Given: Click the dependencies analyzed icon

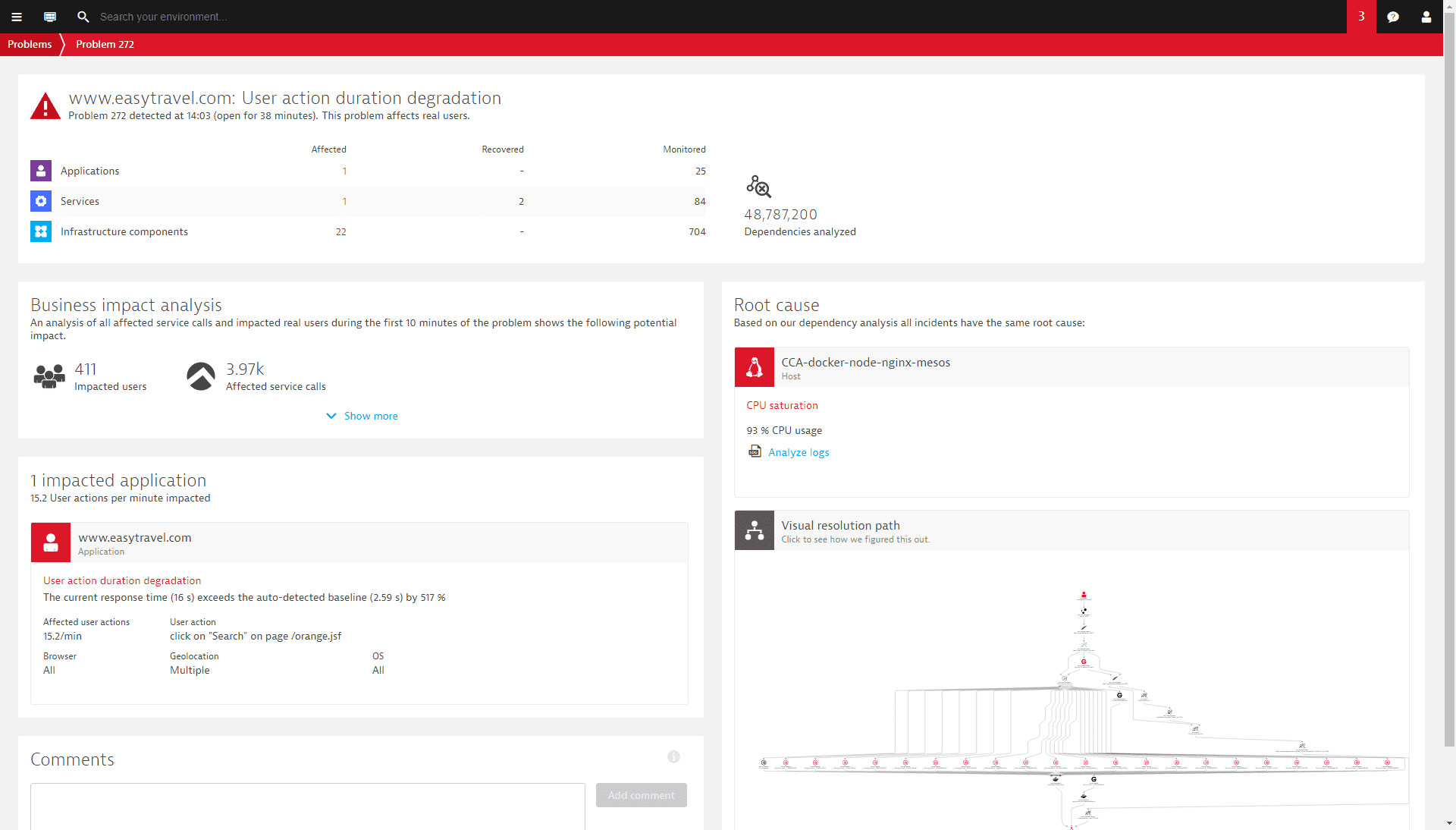Looking at the screenshot, I should pos(758,187).
